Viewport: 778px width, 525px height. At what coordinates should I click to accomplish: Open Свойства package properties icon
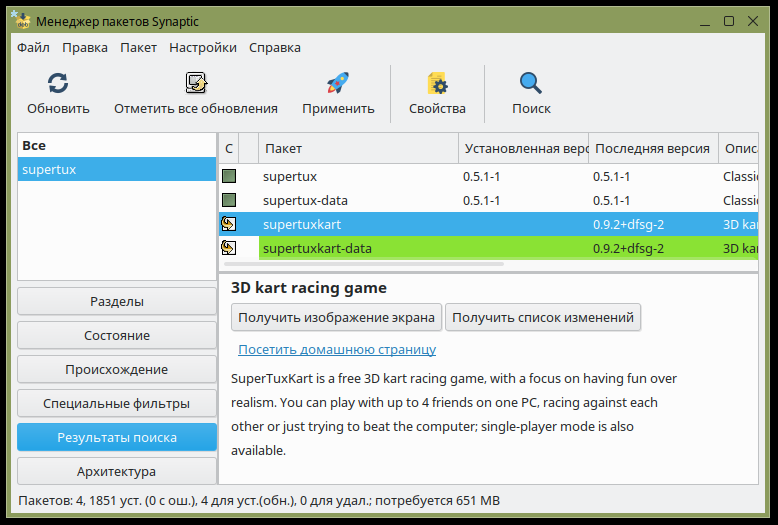437,83
